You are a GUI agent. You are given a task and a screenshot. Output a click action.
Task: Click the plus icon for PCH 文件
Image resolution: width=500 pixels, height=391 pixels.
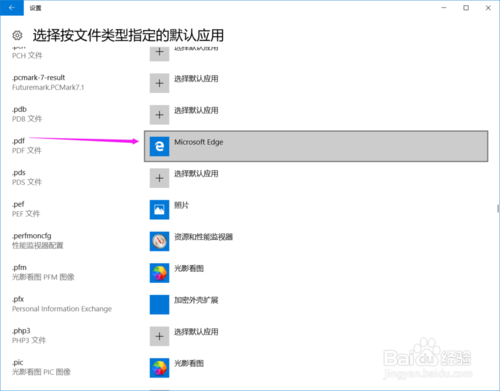pyautogui.click(x=159, y=53)
